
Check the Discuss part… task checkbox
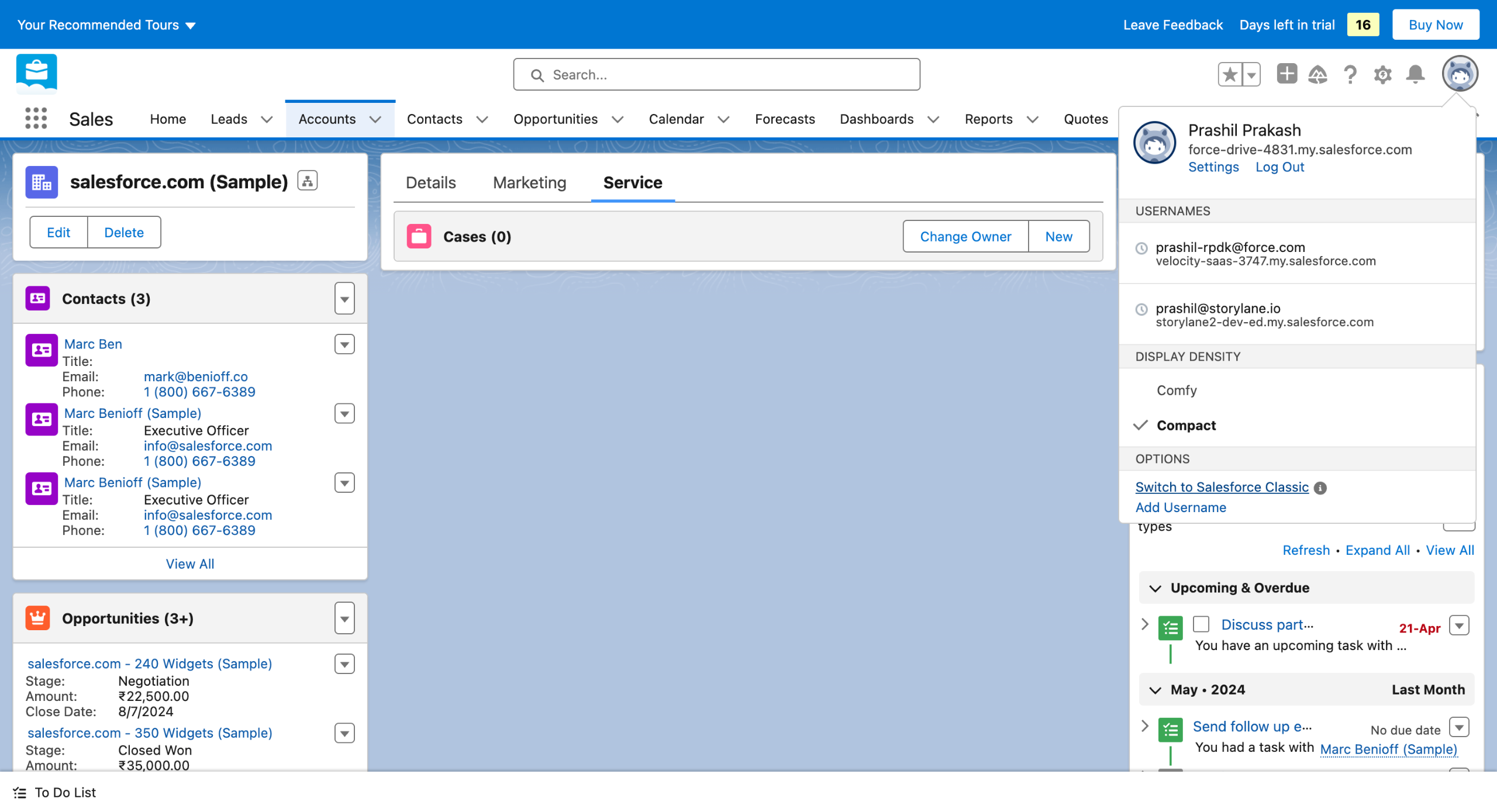pyautogui.click(x=1202, y=624)
